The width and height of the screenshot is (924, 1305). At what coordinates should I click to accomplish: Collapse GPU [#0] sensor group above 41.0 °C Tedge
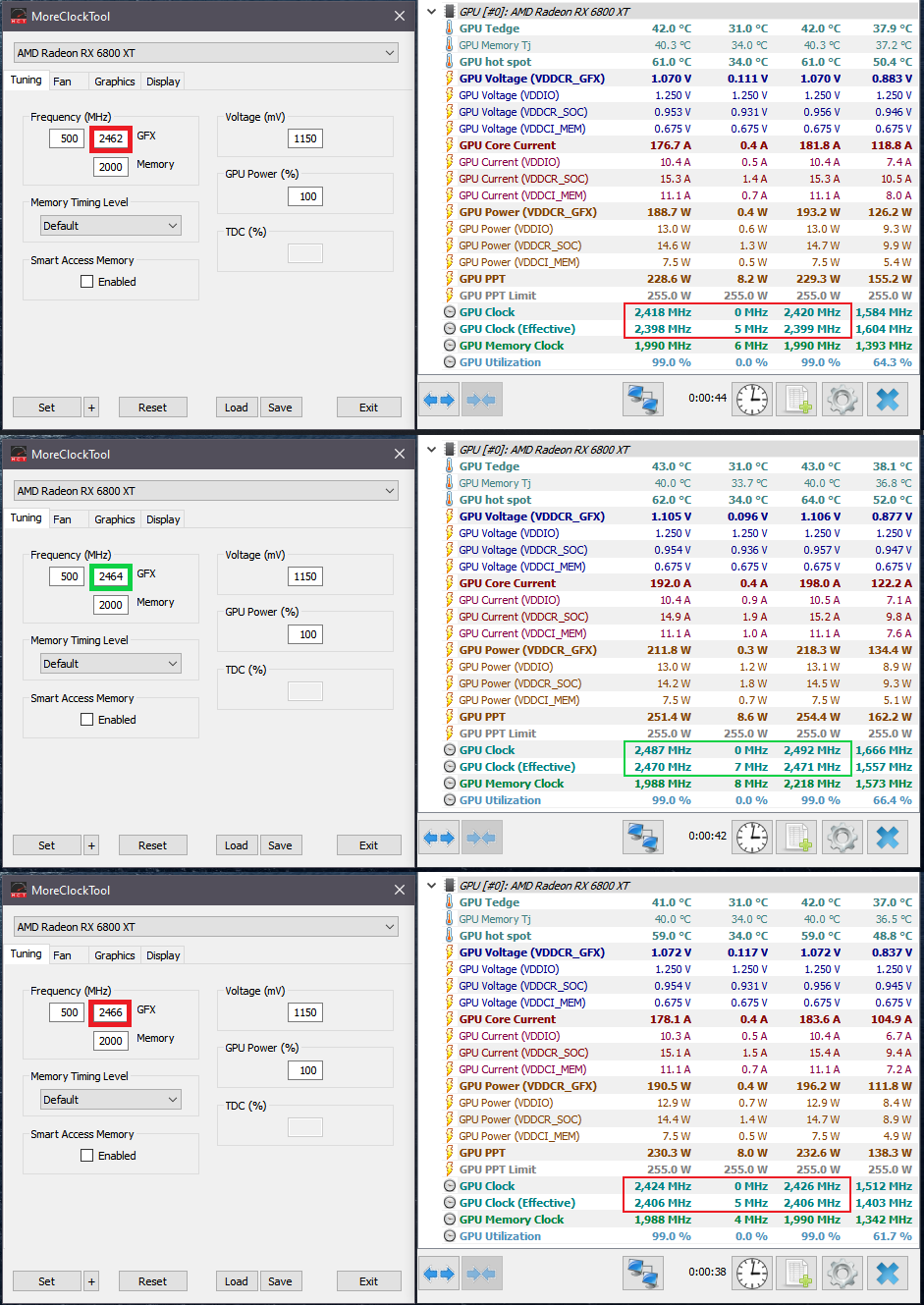[432, 886]
